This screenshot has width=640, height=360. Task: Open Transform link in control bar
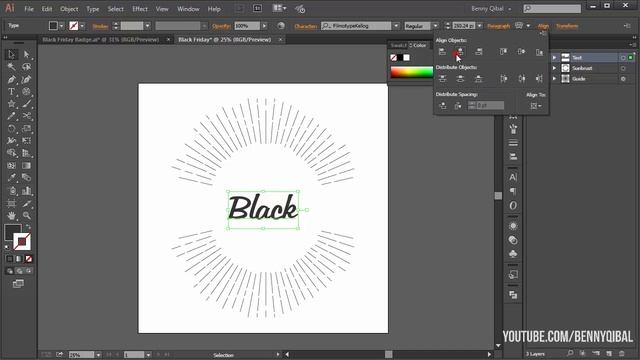pyautogui.click(x=567, y=26)
